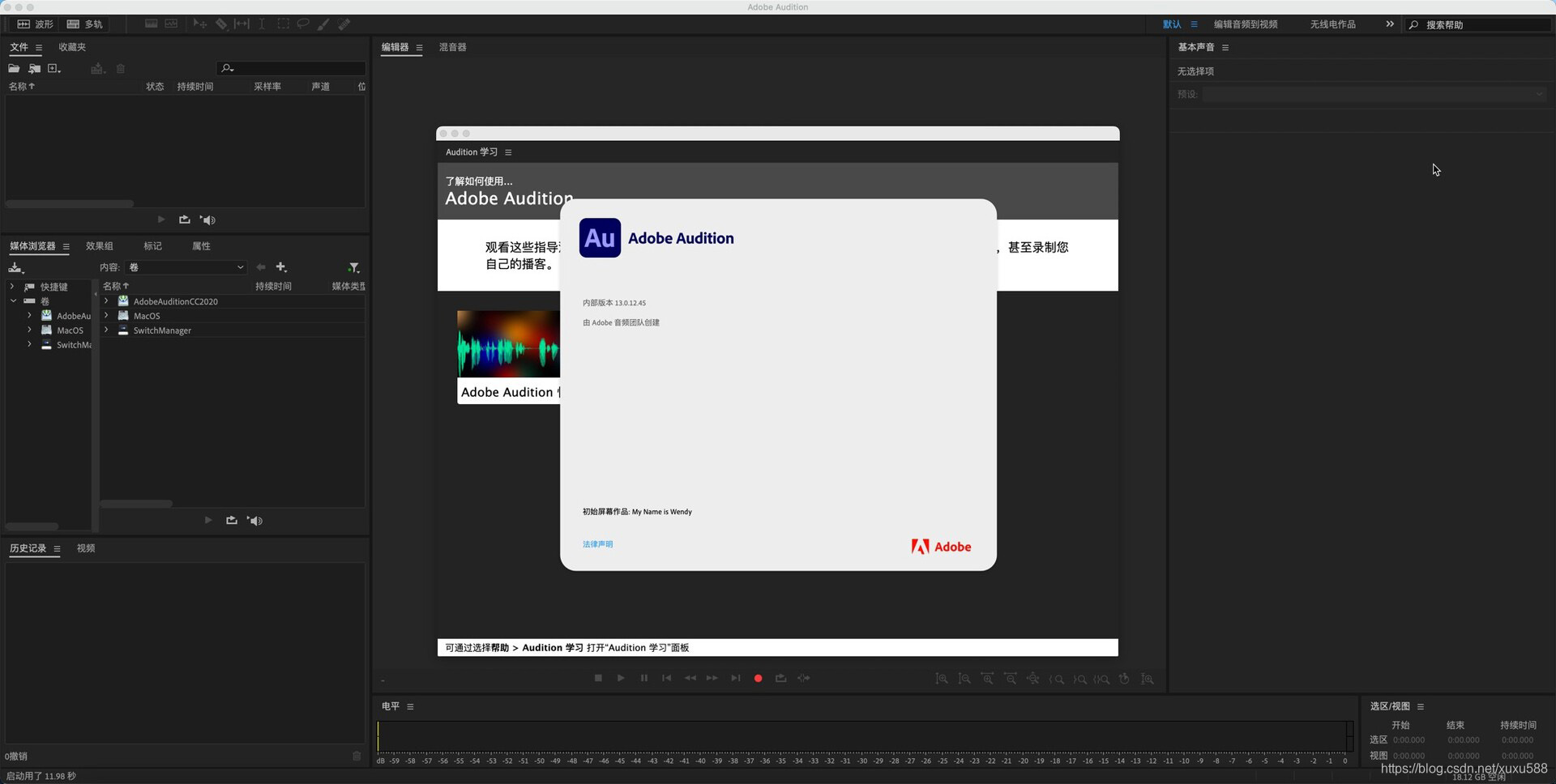This screenshot has width=1556, height=784.
Task: Switch to the 属性 tab
Action: 201,246
